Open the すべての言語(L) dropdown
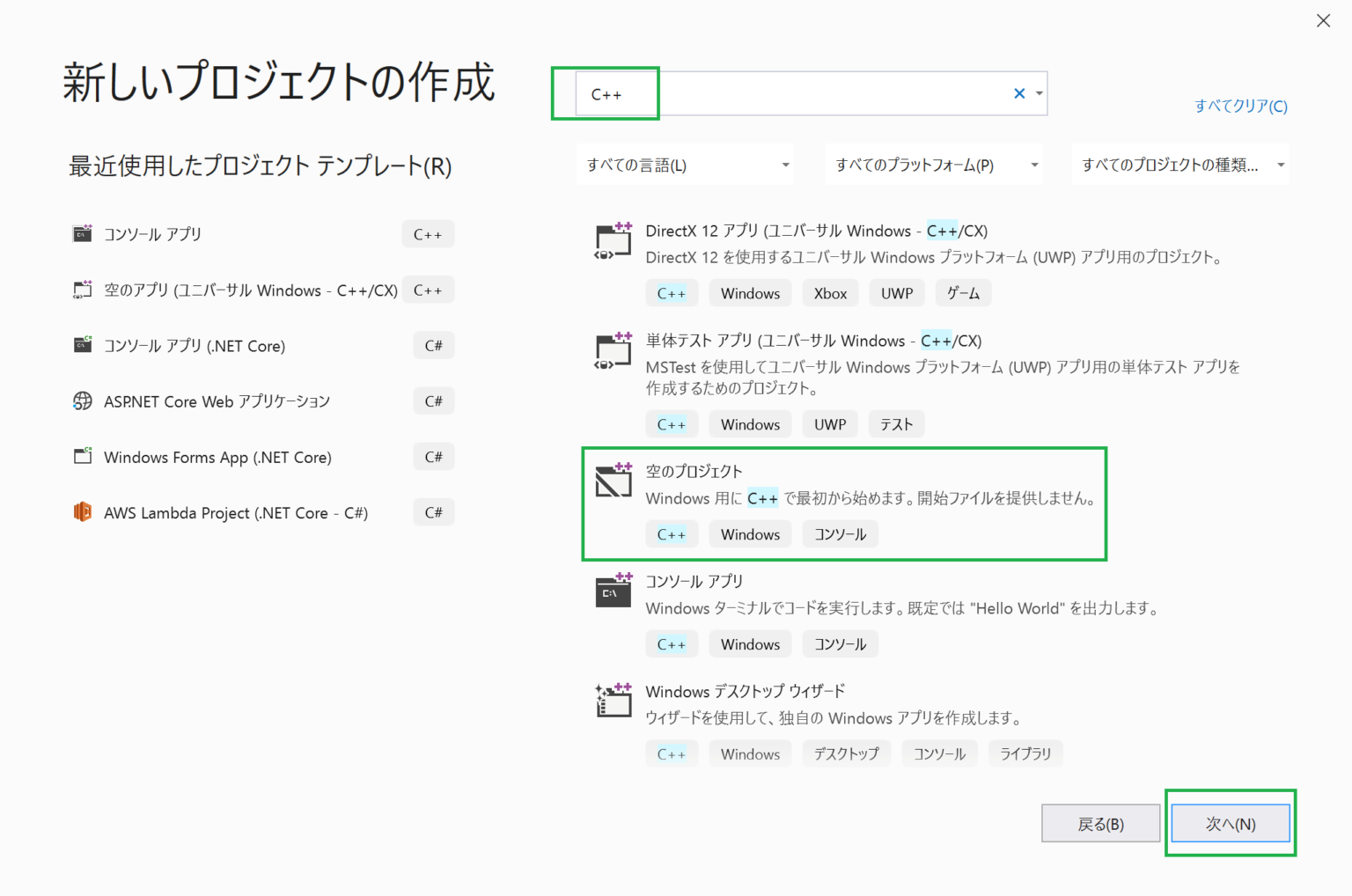 (x=685, y=164)
